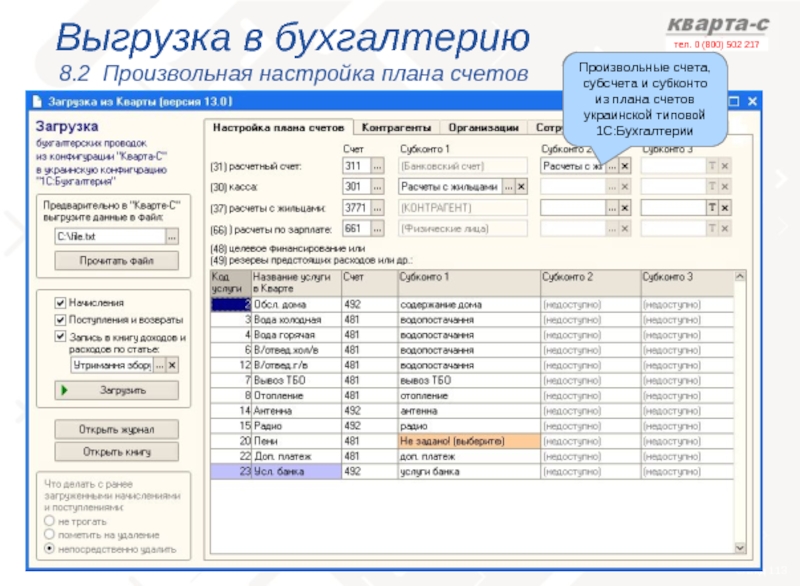Open Субконто 2 selection in расчеты с жильцами row

pos(612,208)
